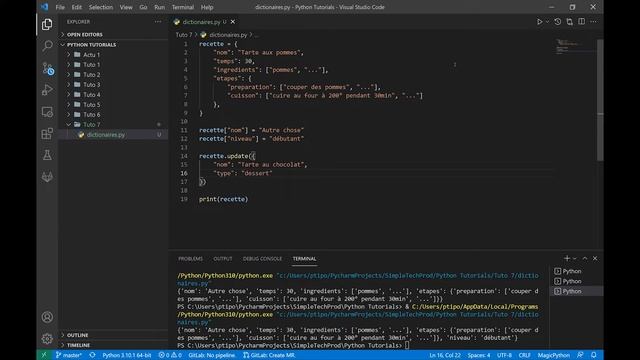
Task: Synchronize changes from the status bar
Action: coord(92,355)
